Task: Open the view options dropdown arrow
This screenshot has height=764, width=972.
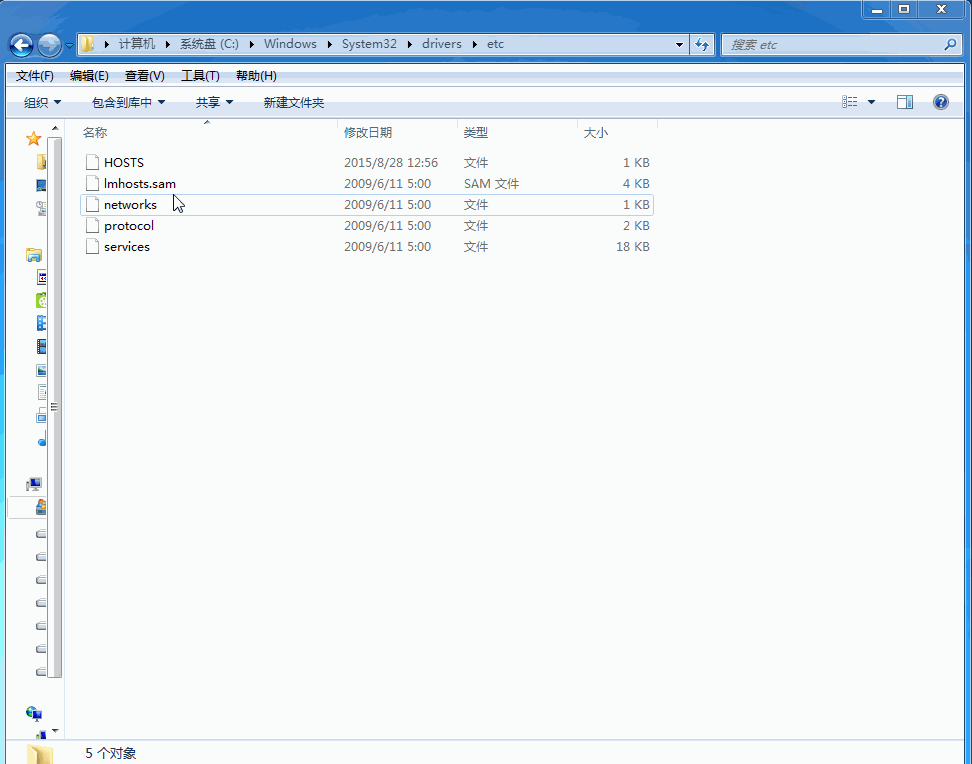Action: coord(871,102)
